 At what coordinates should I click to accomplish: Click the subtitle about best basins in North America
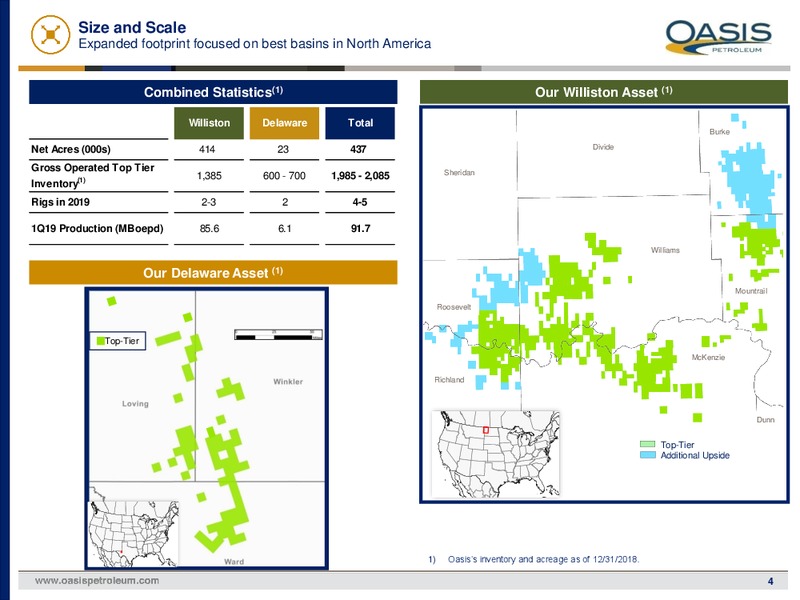pos(255,44)
